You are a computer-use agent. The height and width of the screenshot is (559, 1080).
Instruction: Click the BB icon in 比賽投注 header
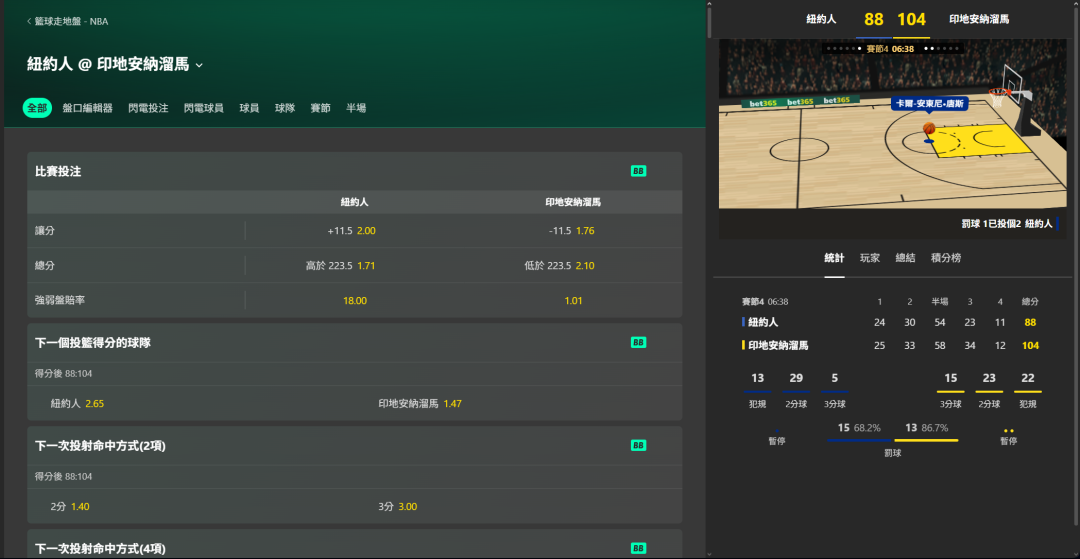point(638,171)
